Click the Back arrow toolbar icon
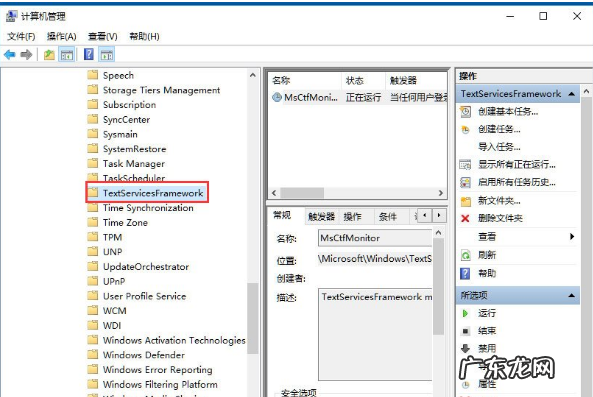The width and height of the screenshot is (593, 397). point(9,55)
